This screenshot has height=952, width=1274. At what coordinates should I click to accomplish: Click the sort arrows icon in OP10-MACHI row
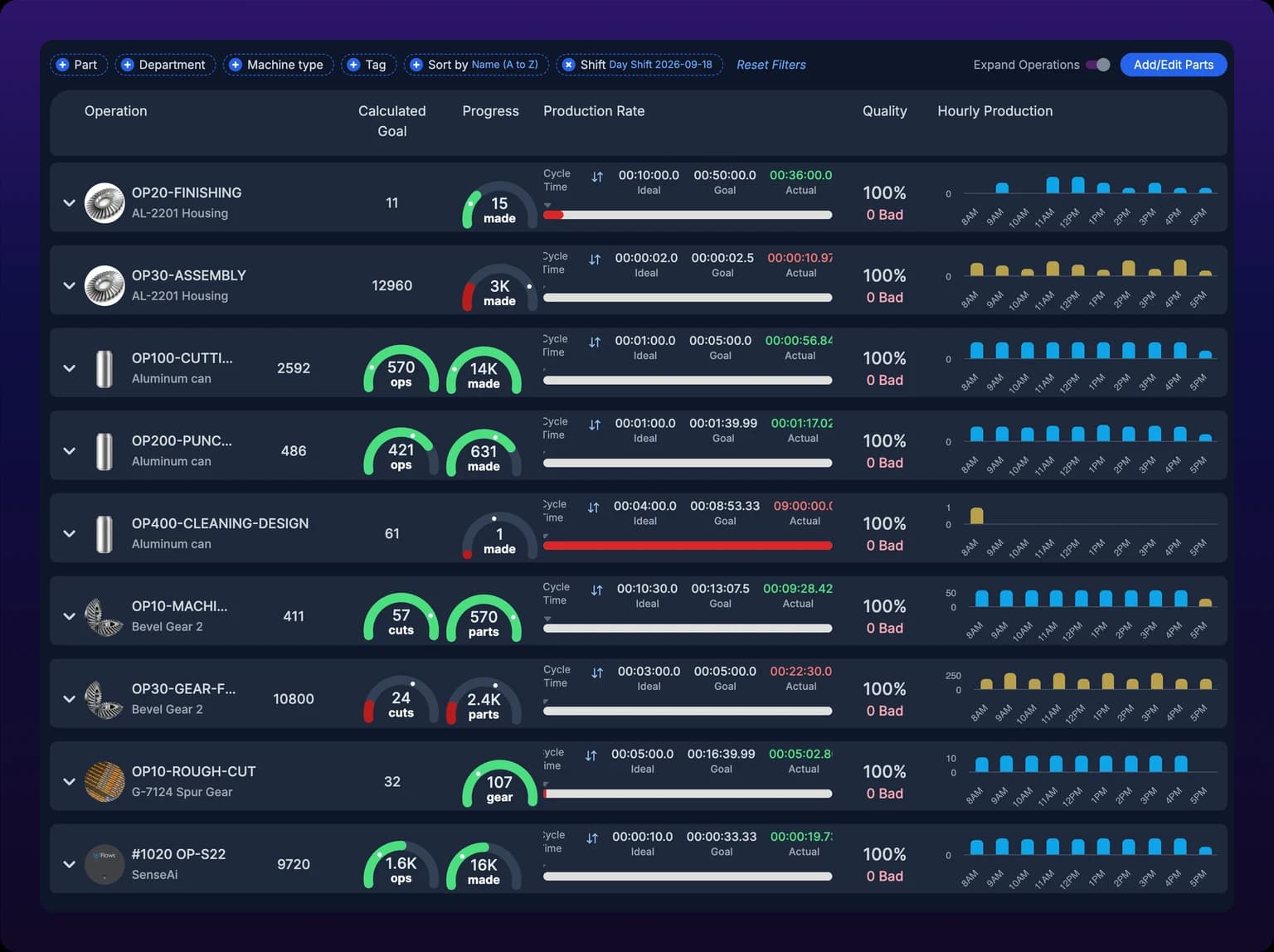point(596,590)
